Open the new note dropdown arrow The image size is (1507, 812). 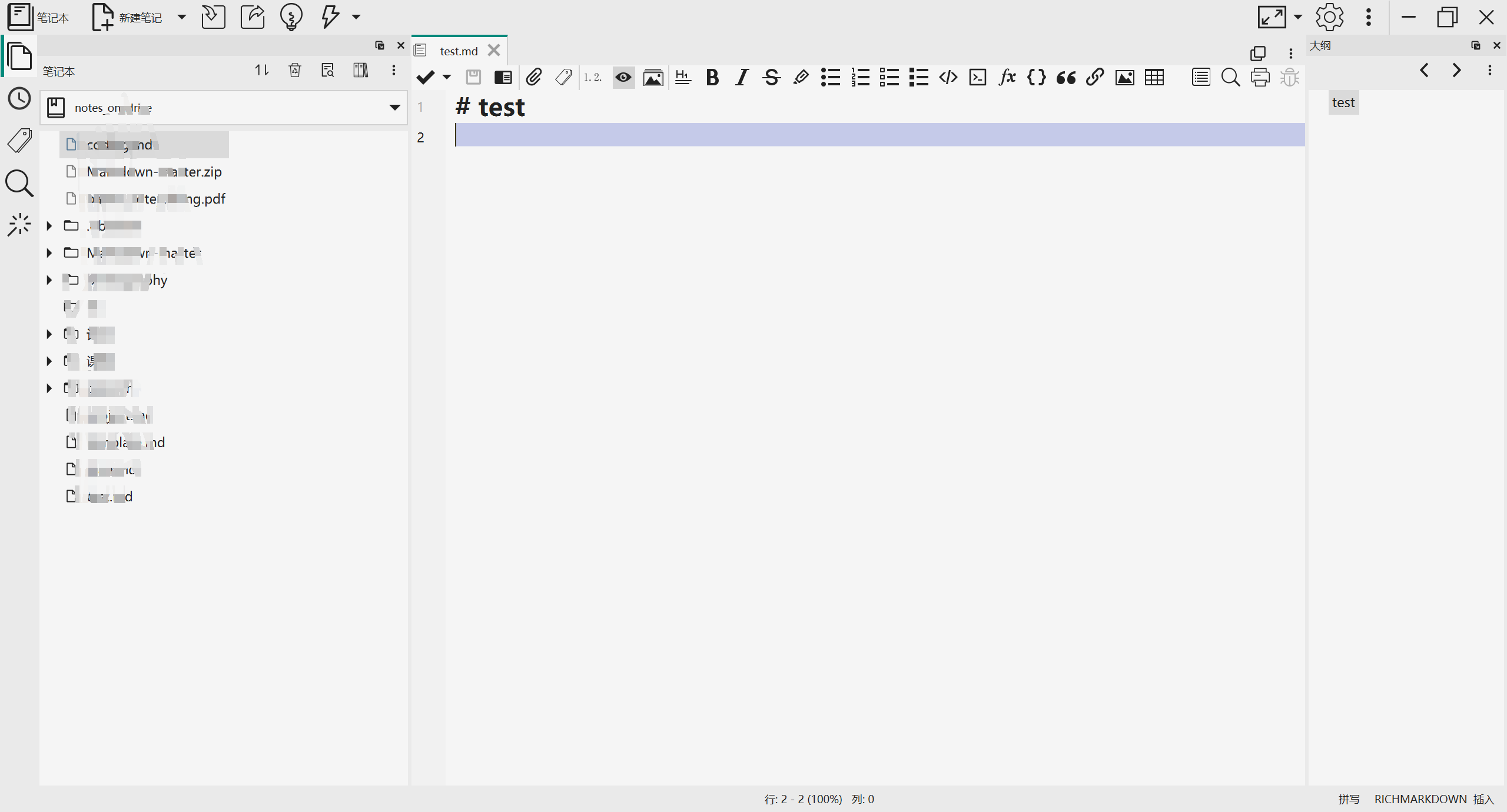[181, 17]
